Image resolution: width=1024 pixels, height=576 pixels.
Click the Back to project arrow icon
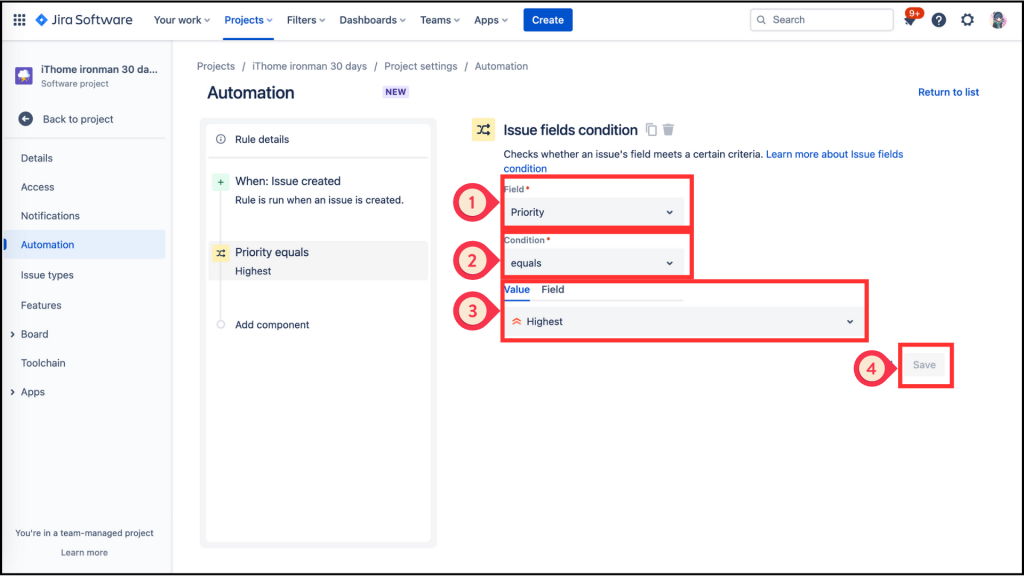[25, 119]
